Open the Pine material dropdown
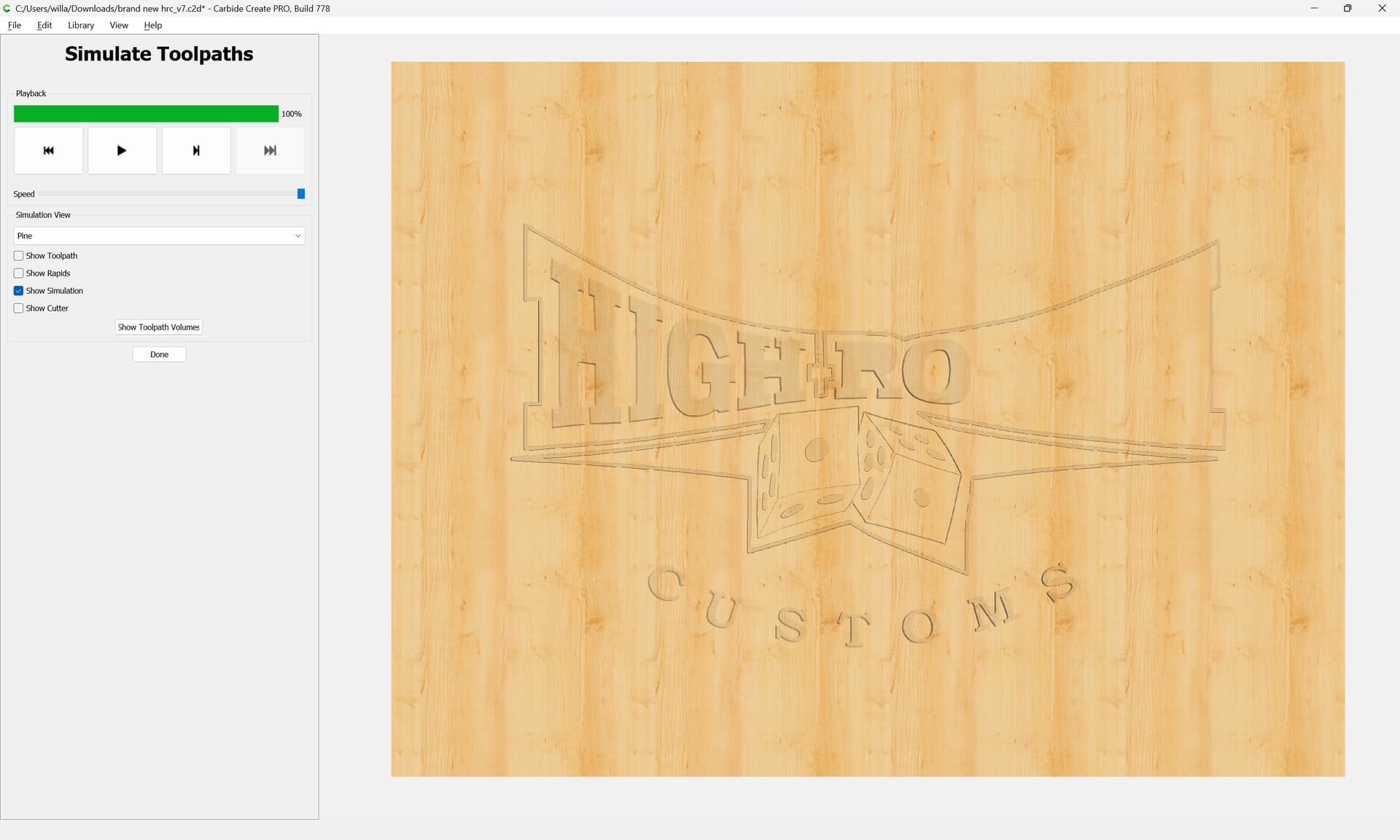Viewport: 1400px width, 840px height. [159, 236]
